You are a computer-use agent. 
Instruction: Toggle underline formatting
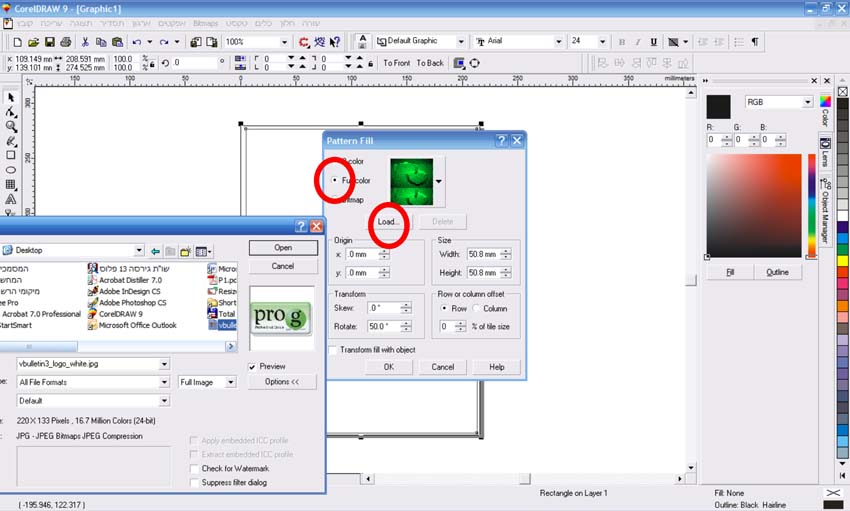coord(654,42)
